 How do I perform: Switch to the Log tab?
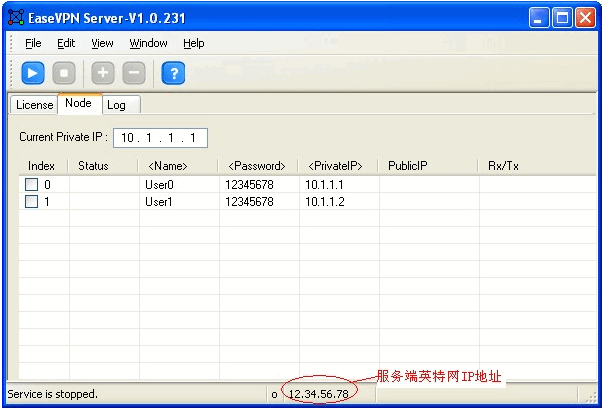pyautogui.click(x=121, y=105)
